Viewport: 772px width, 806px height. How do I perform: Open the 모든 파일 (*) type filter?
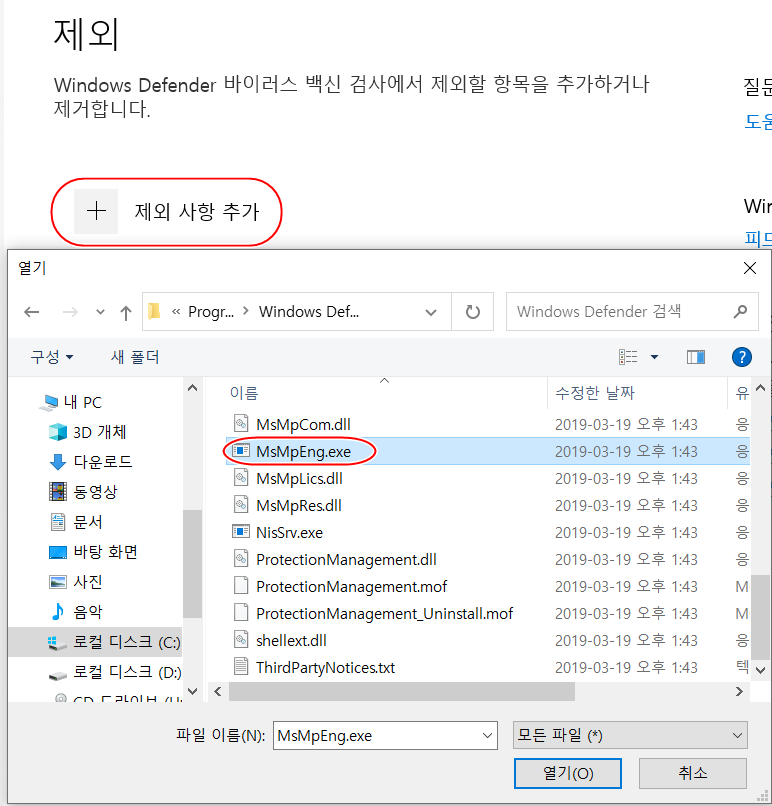coord(630,736)
